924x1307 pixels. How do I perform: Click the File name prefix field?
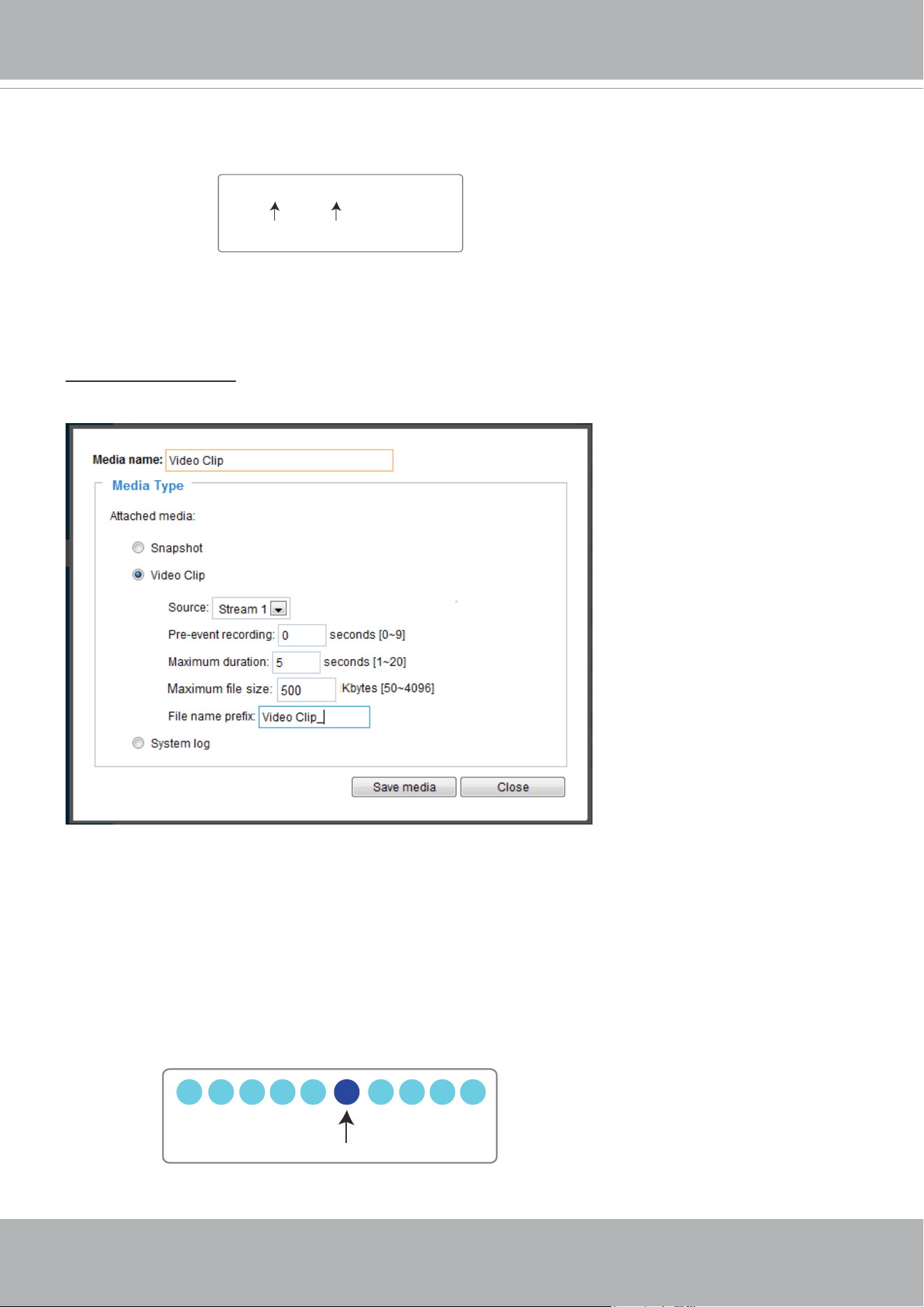point(314,717)
